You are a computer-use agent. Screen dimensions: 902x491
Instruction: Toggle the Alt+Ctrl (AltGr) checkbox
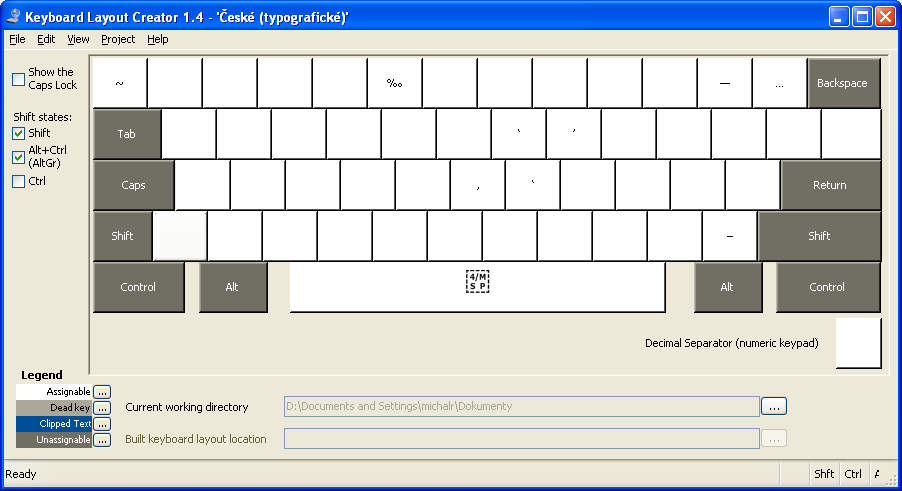(x=18, y=157)
